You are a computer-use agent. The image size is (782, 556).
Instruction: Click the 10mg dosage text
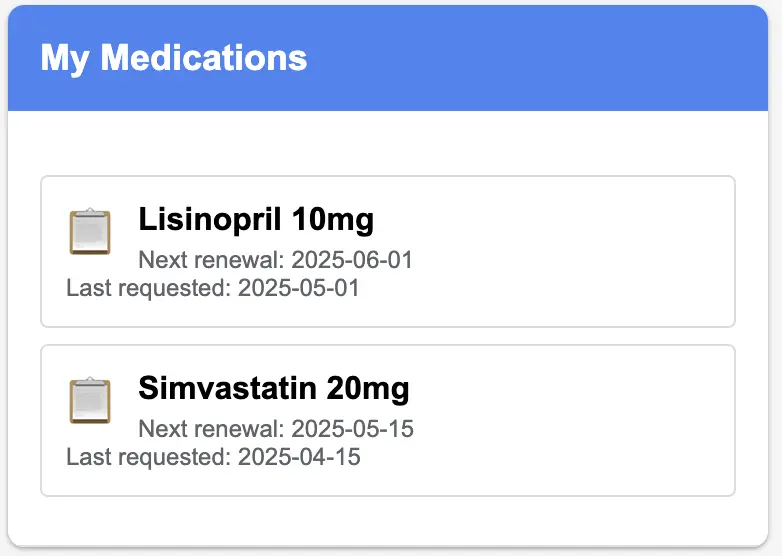pos(333,219)
